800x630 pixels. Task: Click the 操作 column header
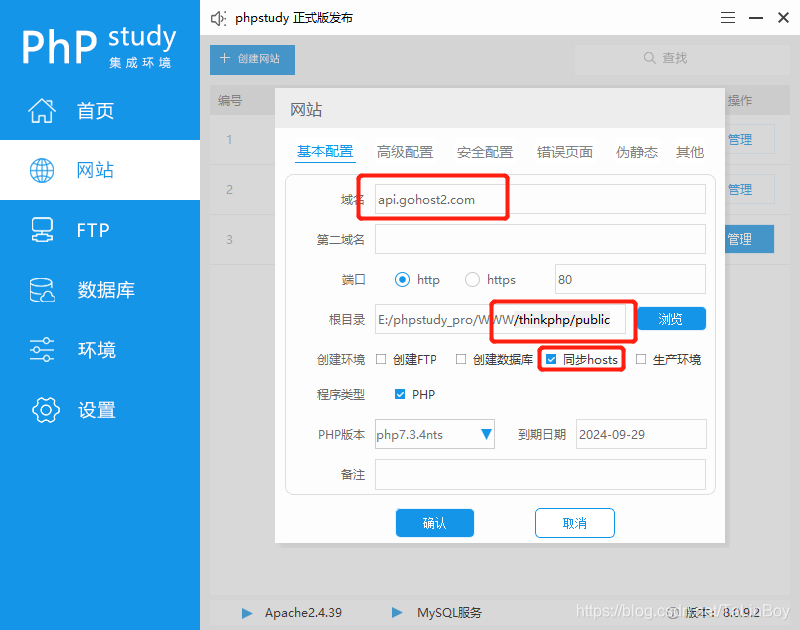[x=740, y=100]
